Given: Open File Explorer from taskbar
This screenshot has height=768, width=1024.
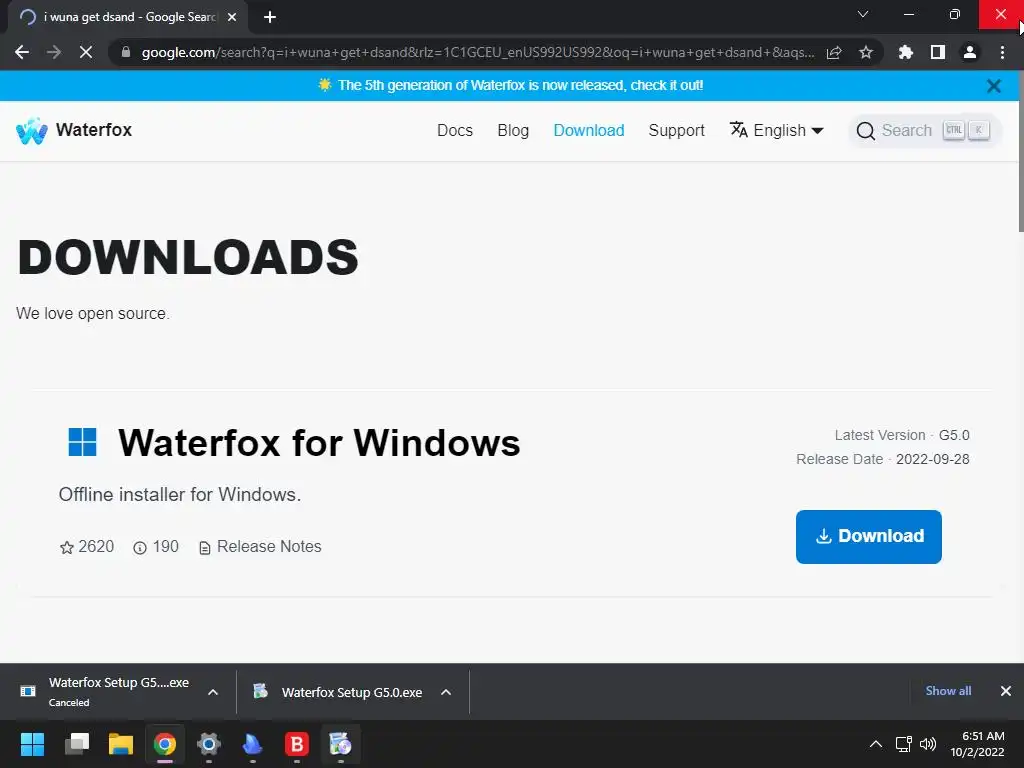Looking at the screenshot, I should 121,744.
